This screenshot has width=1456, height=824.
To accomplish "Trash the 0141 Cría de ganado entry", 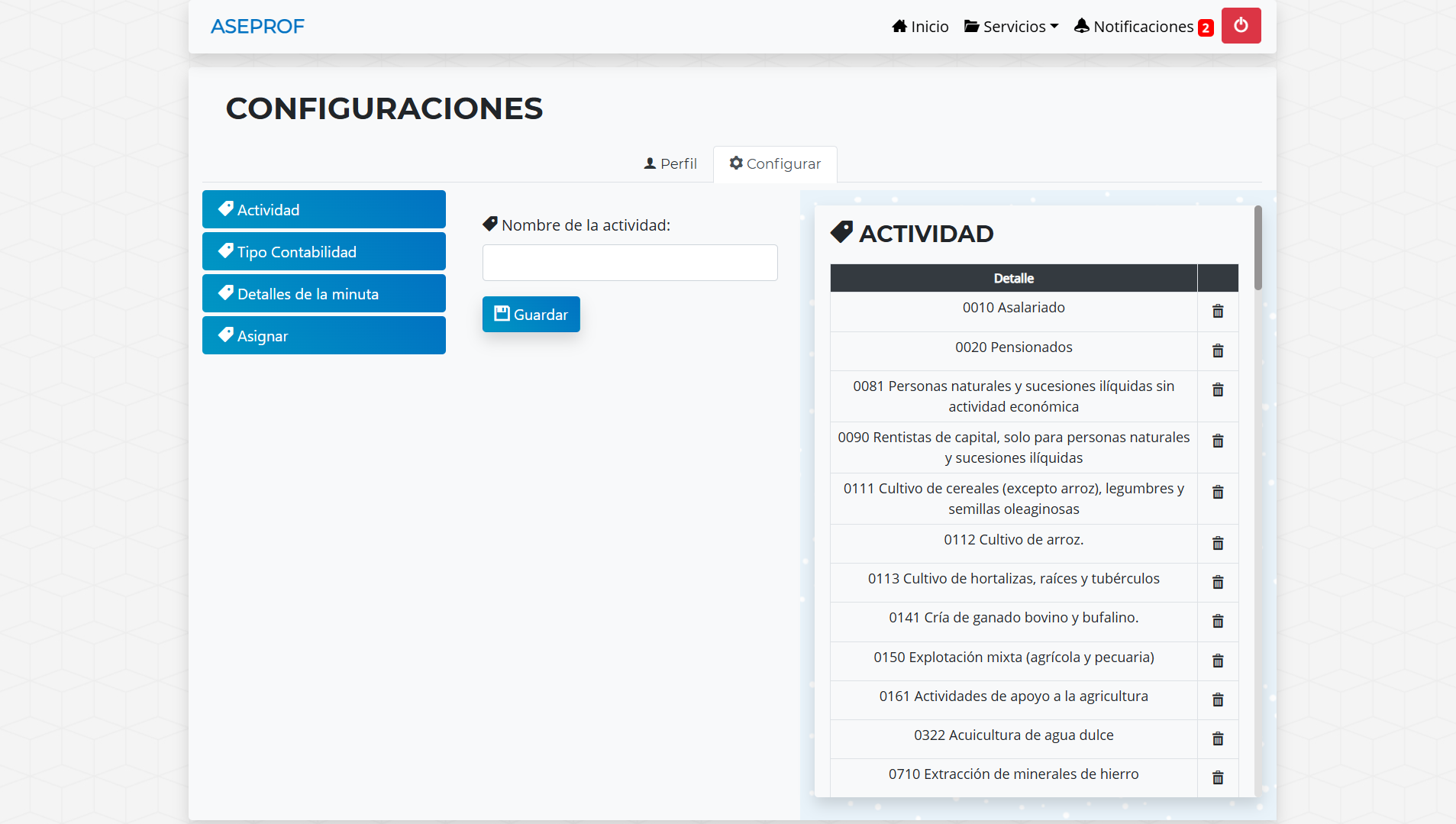I will 1218,621.
